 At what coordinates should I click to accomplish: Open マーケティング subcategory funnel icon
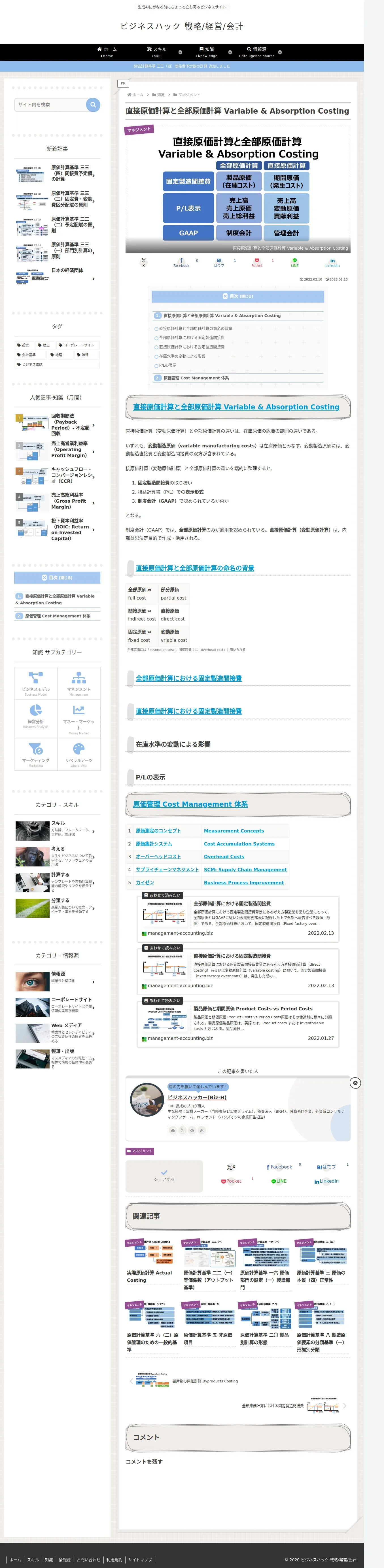coord(35,749)
